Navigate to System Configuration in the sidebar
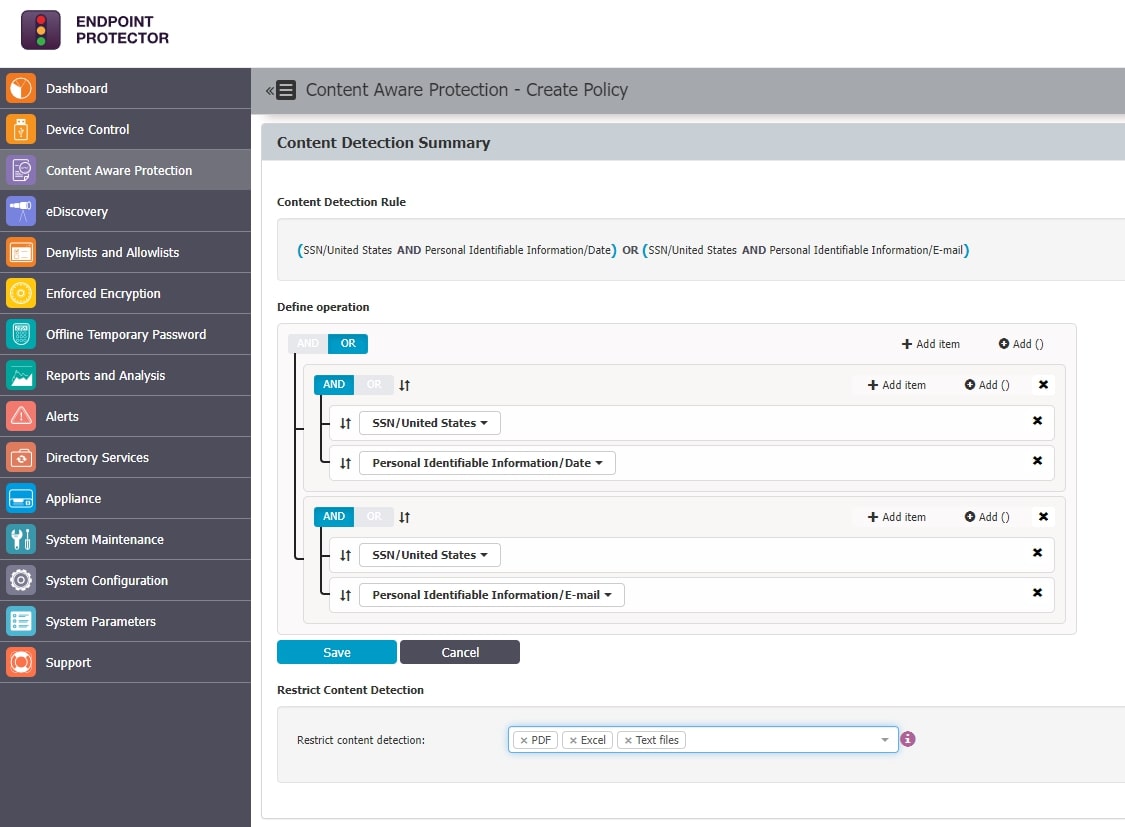The width and height of the screenshot is (1125, 827). (x=19, y=580)
